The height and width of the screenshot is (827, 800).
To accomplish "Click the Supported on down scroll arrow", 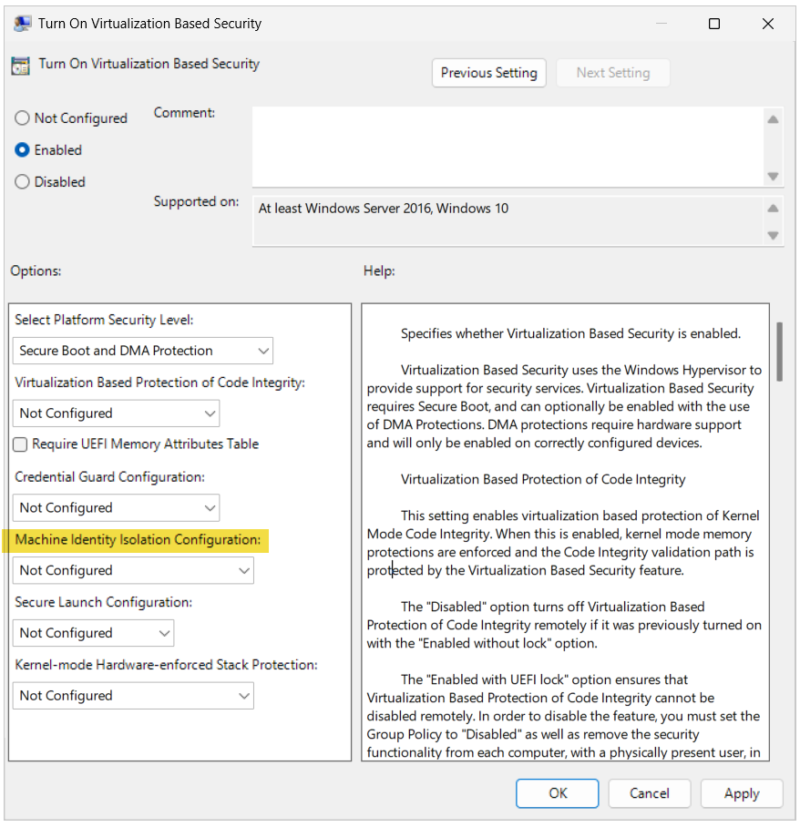I will pos(773,235).
